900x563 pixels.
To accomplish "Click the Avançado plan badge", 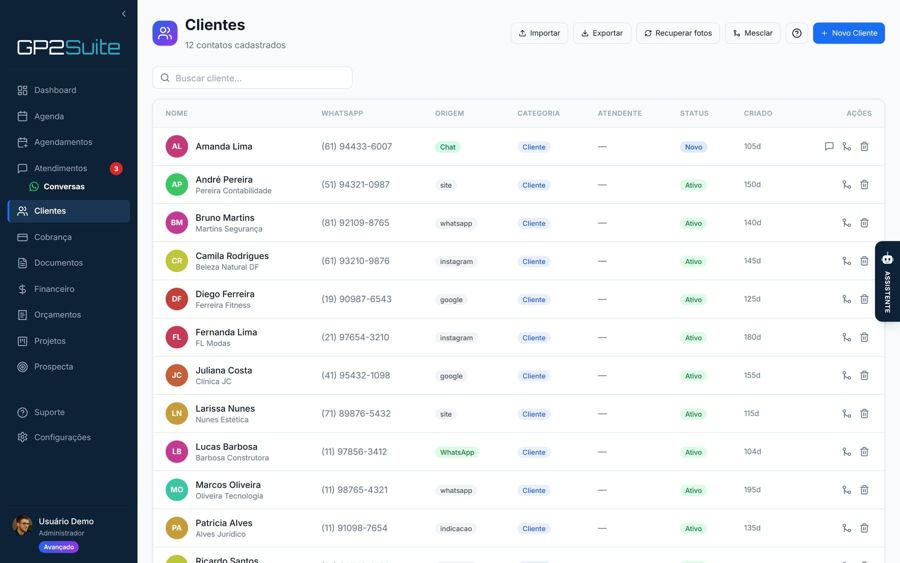I will tap(59, 548).
